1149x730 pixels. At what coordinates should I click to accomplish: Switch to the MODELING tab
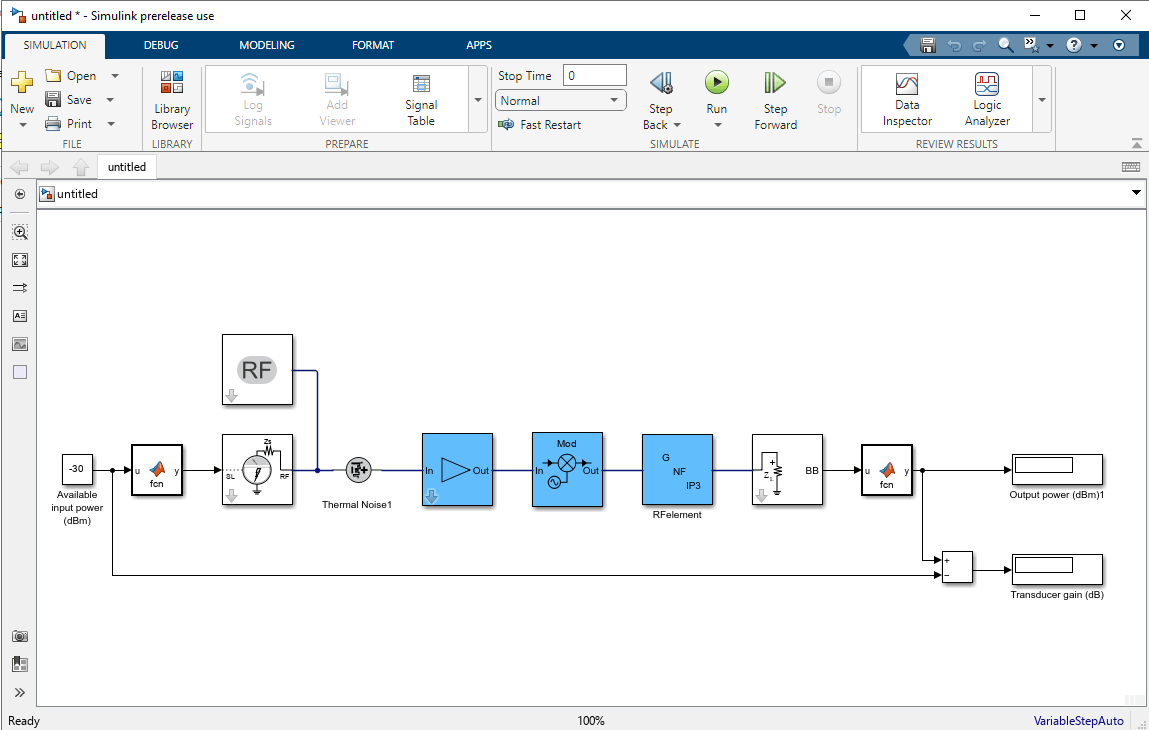coord(267,45)
